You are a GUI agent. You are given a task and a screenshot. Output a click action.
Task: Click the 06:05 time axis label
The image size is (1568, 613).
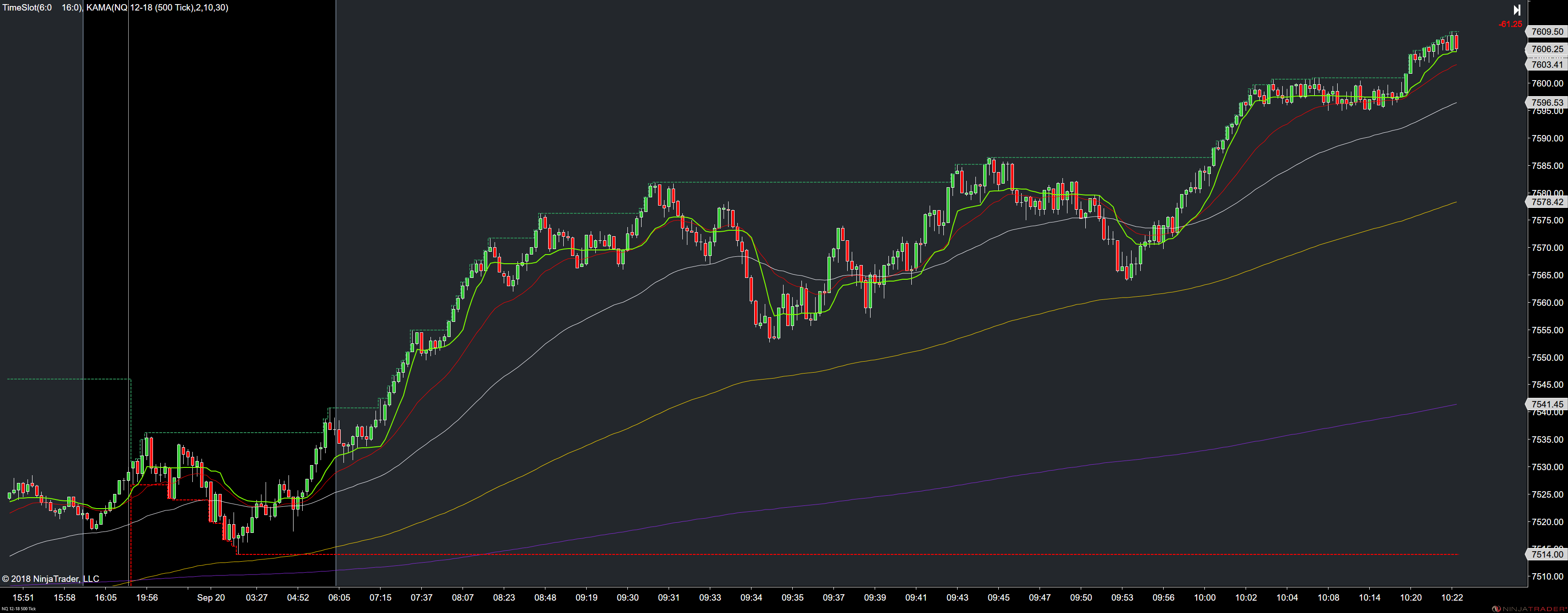coord(340,598)
